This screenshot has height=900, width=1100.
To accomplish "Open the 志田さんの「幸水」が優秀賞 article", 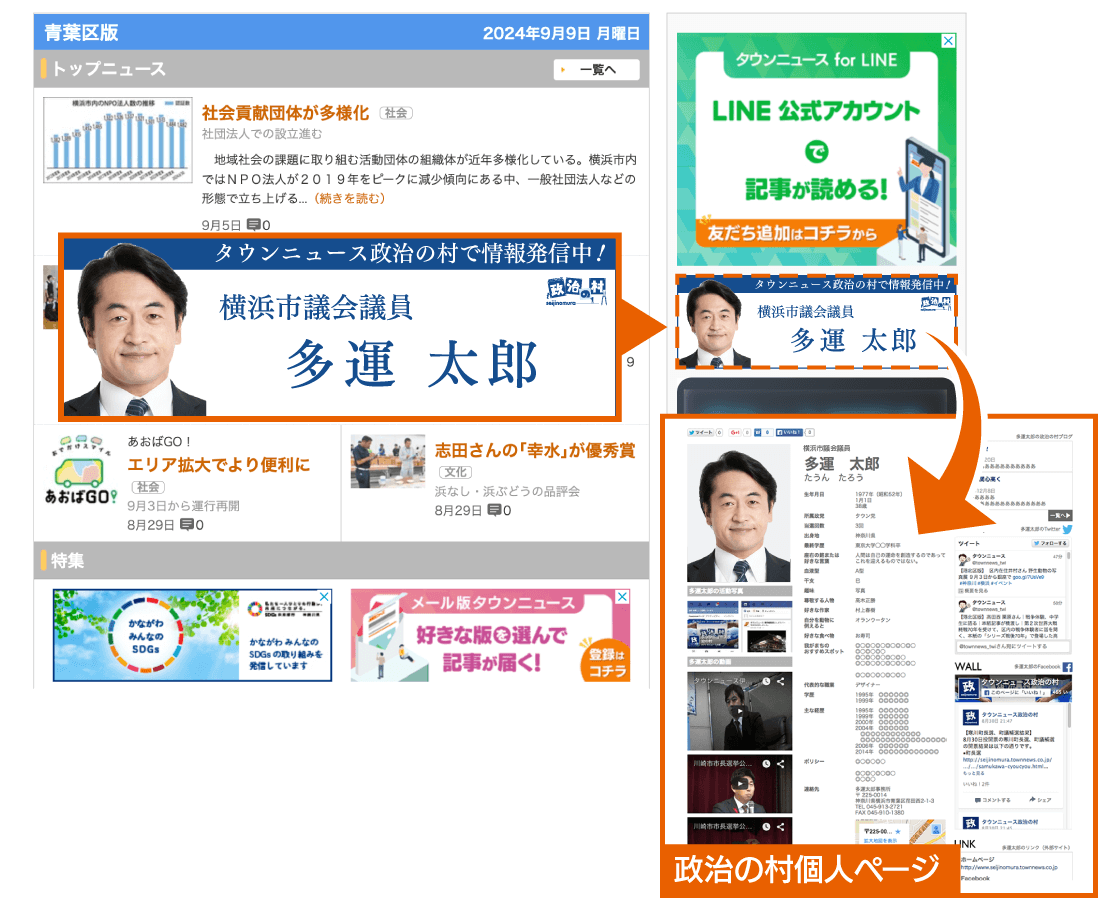I will (x=534, y=450).
